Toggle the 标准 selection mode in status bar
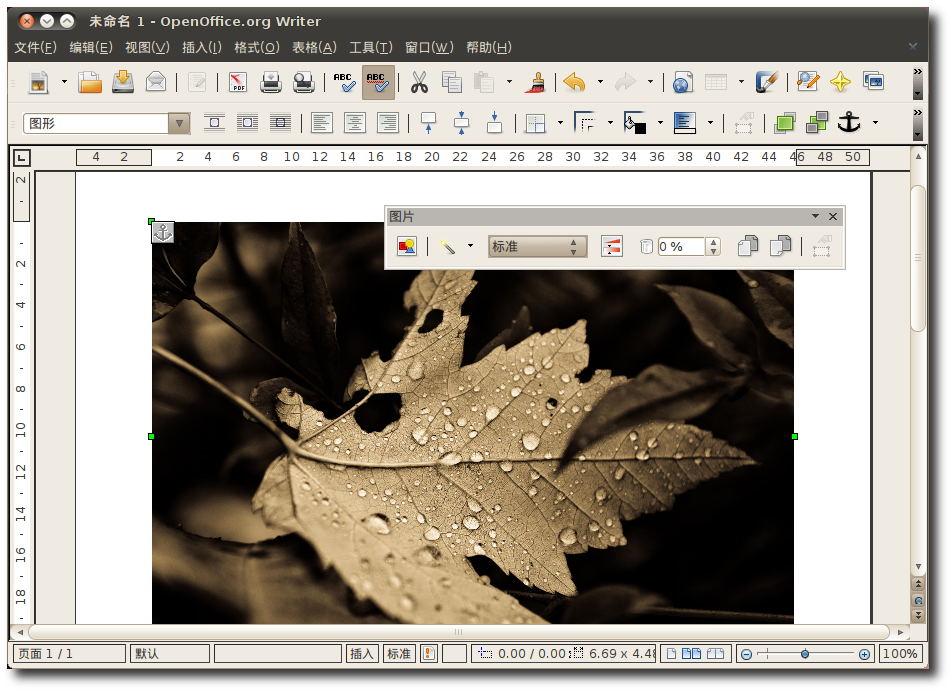952x692 pixels. coord(399,654)
